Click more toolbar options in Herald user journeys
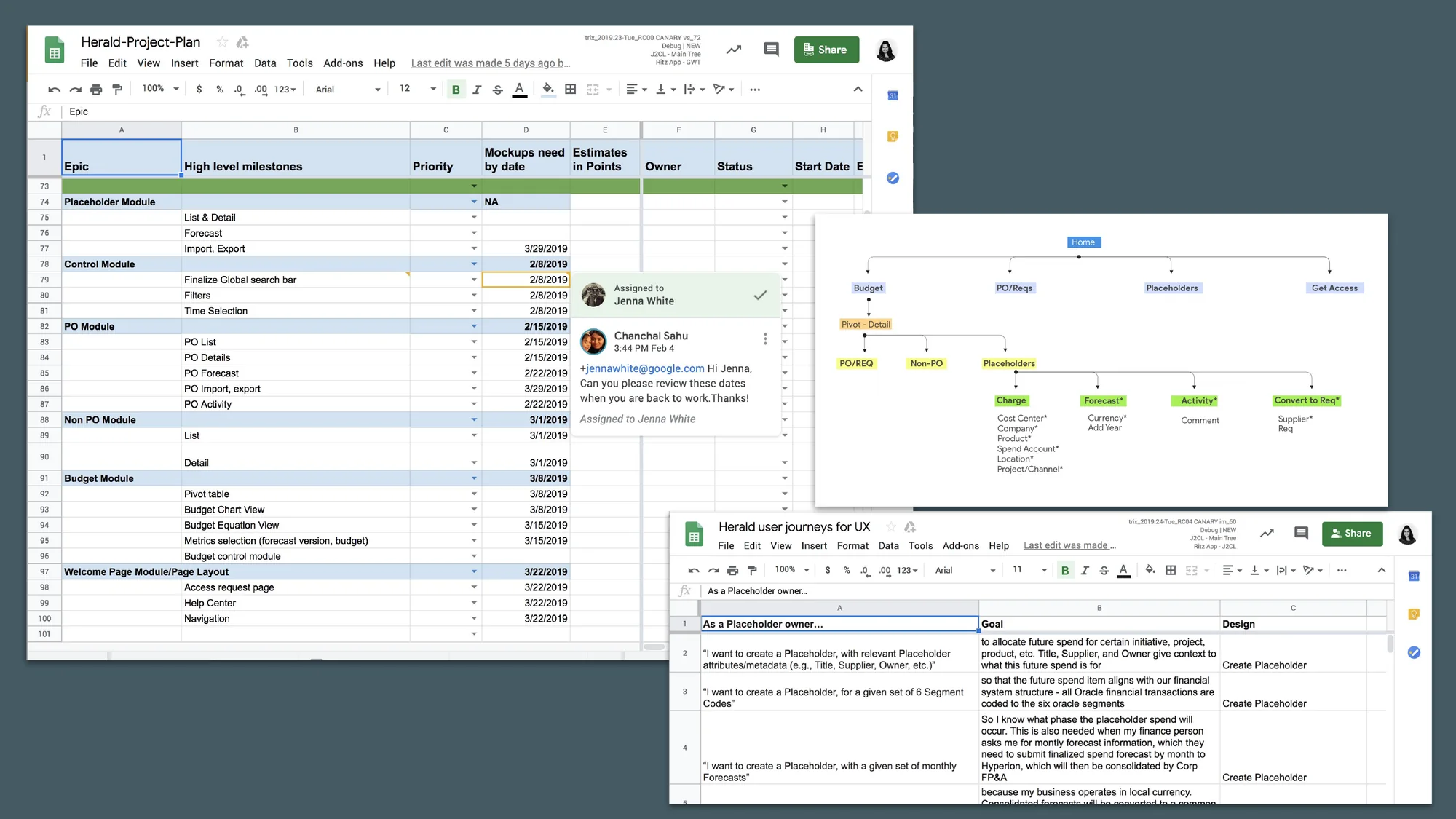The image size is (1456, 819). 1342,571
